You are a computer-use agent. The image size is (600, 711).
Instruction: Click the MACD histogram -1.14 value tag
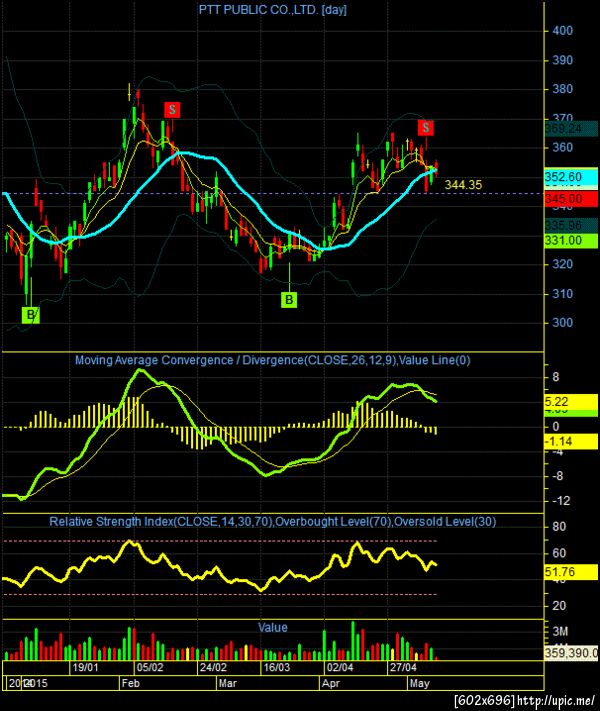point(571,441)
